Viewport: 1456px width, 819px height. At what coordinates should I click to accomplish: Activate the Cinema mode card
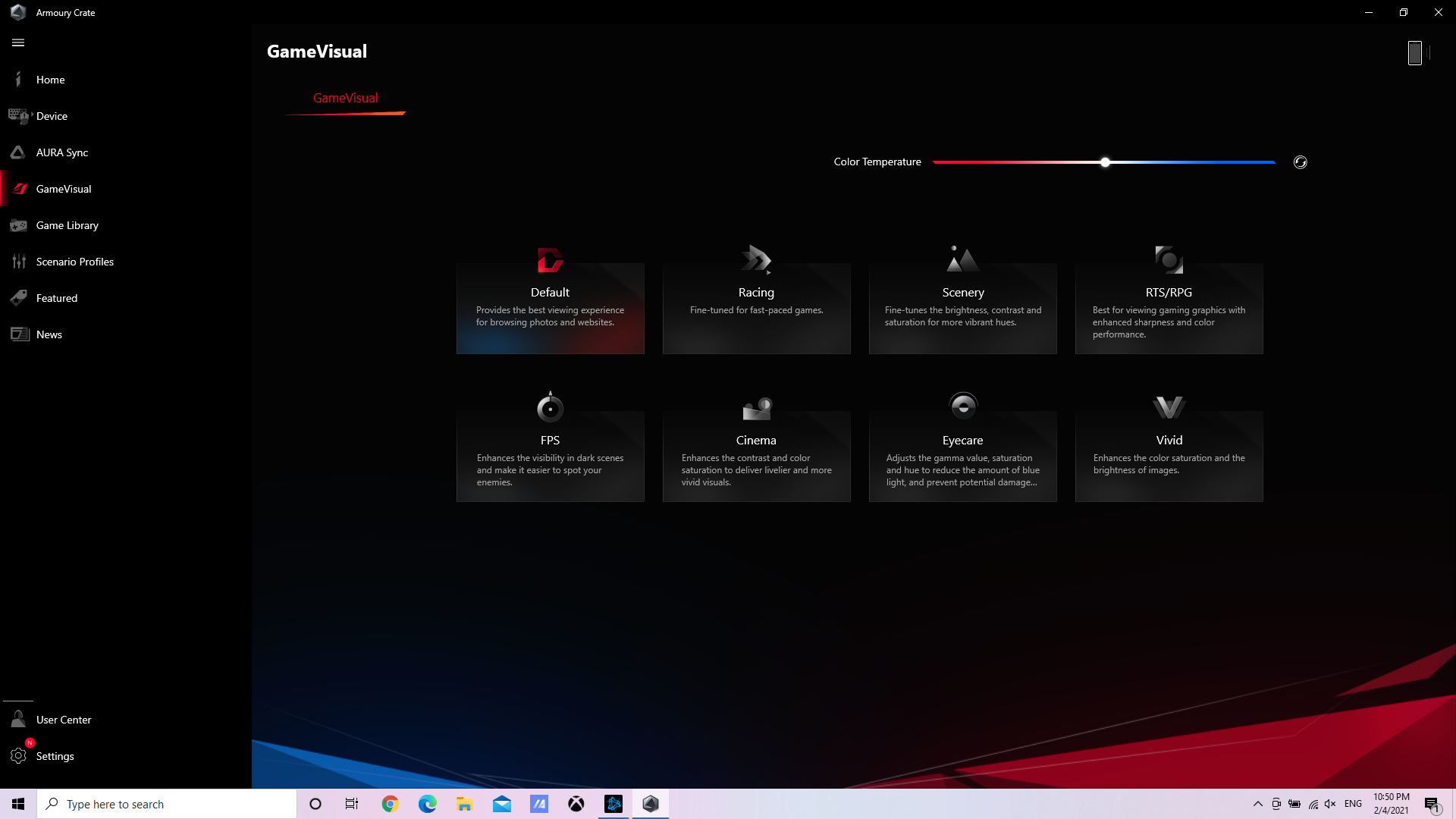pos(756,456)
